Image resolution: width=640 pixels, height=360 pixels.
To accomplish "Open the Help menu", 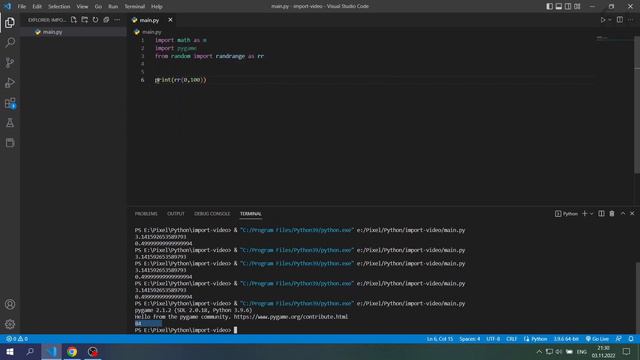I will 157,6.
